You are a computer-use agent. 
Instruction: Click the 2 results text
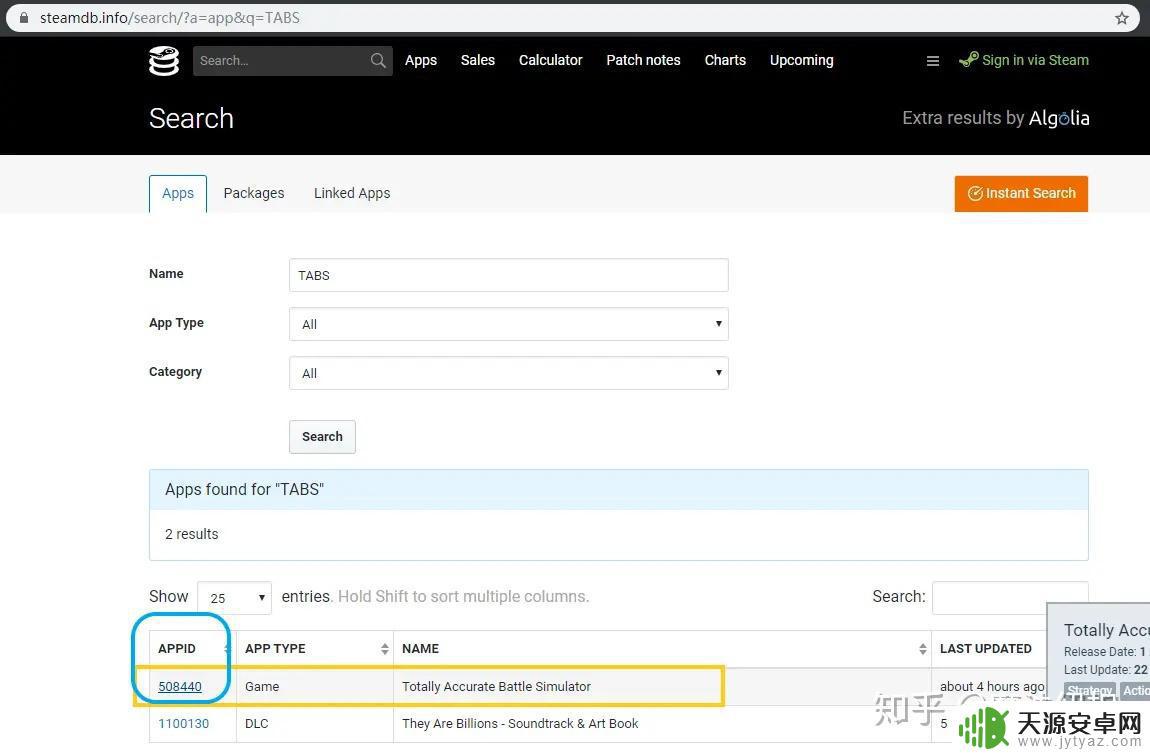coord(191,535)
